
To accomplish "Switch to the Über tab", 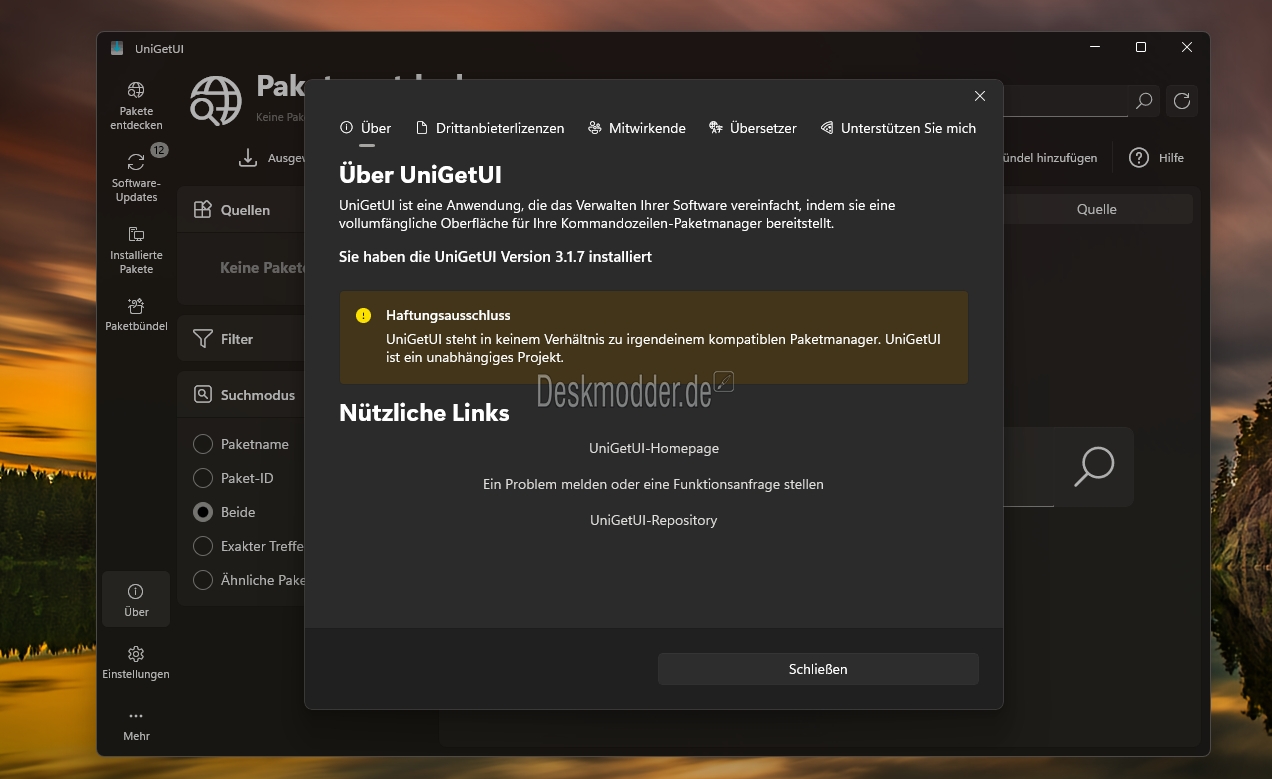I will (366, 128).
